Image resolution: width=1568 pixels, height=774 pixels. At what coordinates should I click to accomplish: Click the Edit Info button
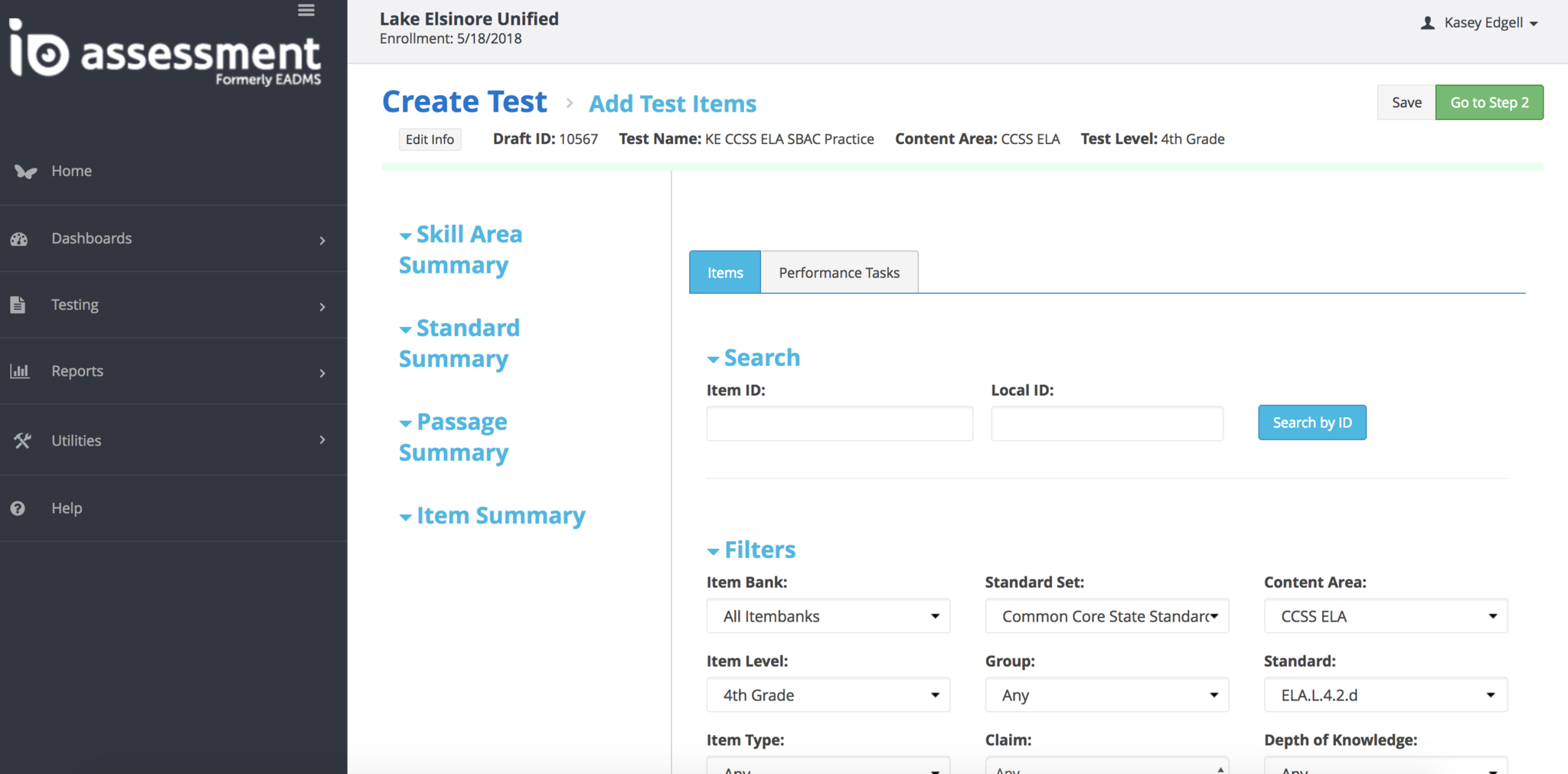(430, 139)
